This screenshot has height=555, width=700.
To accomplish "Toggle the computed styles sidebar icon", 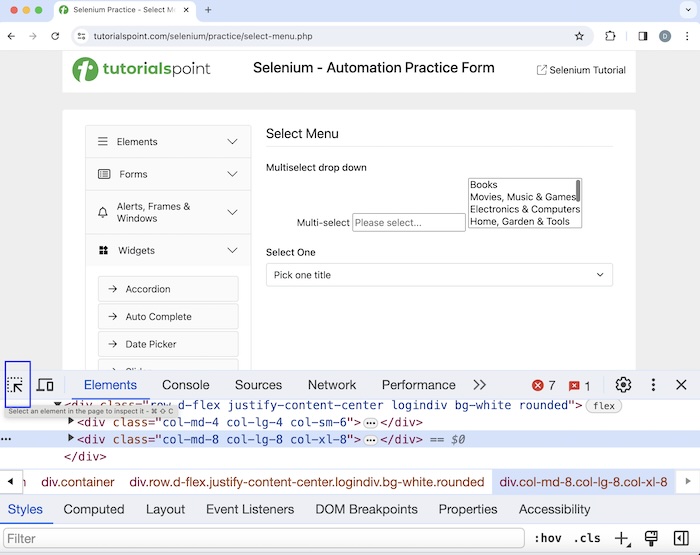I will (x=680, y=539).
